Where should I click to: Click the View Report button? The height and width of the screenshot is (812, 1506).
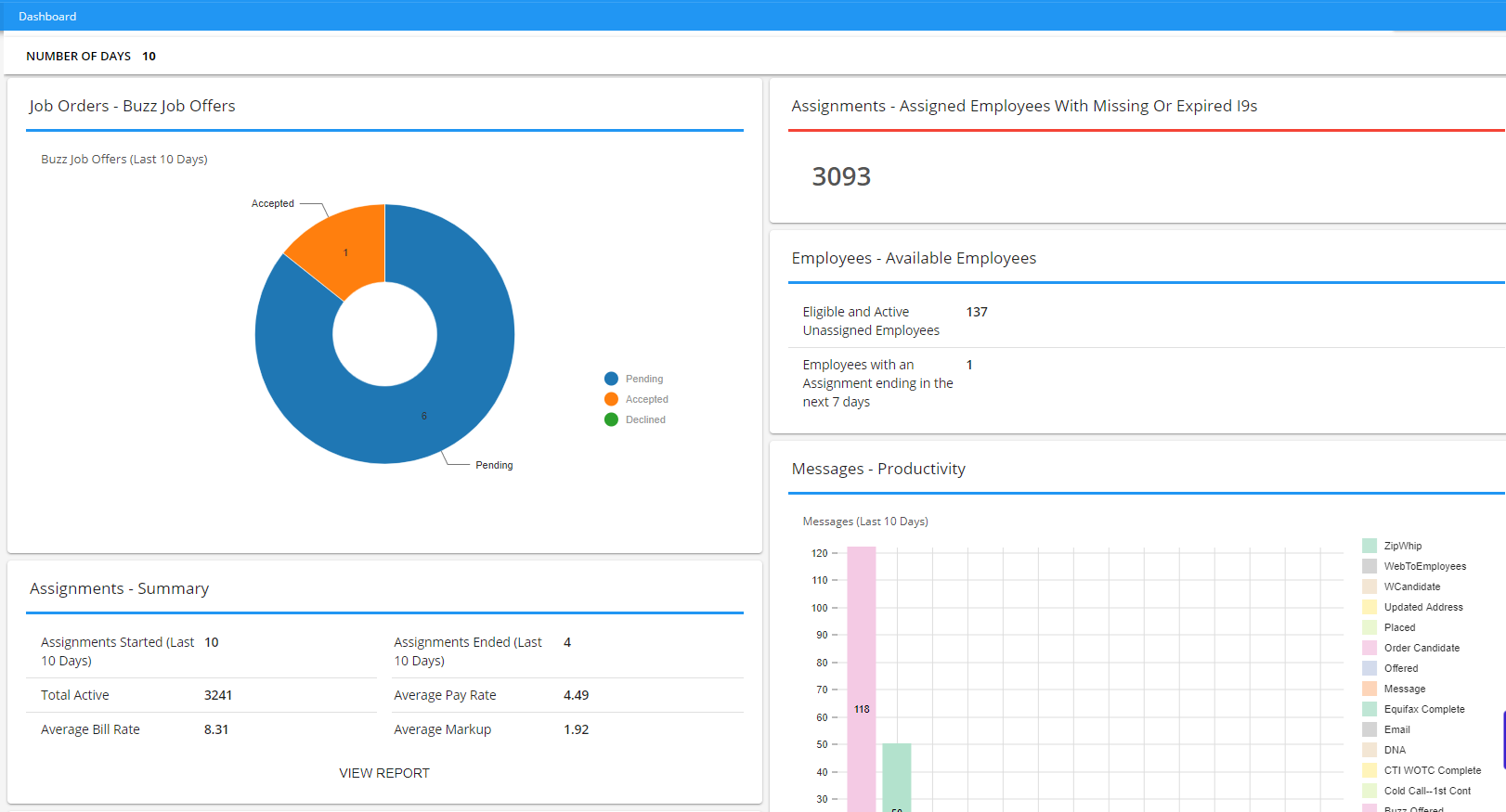[x=384, y=773]
